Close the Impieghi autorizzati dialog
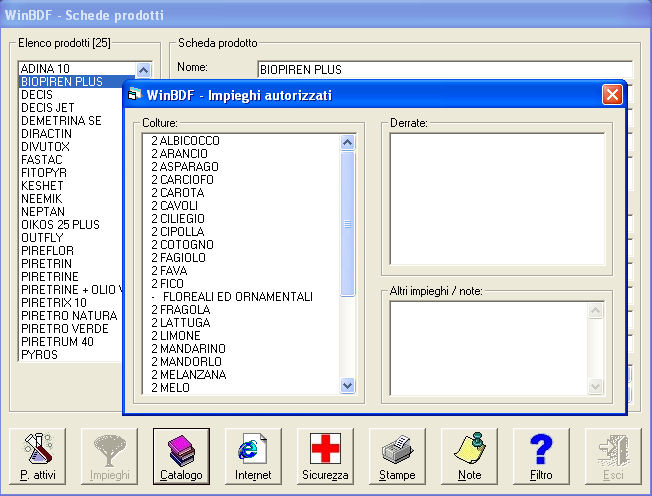652x496 pixels. tap(612, 95)
